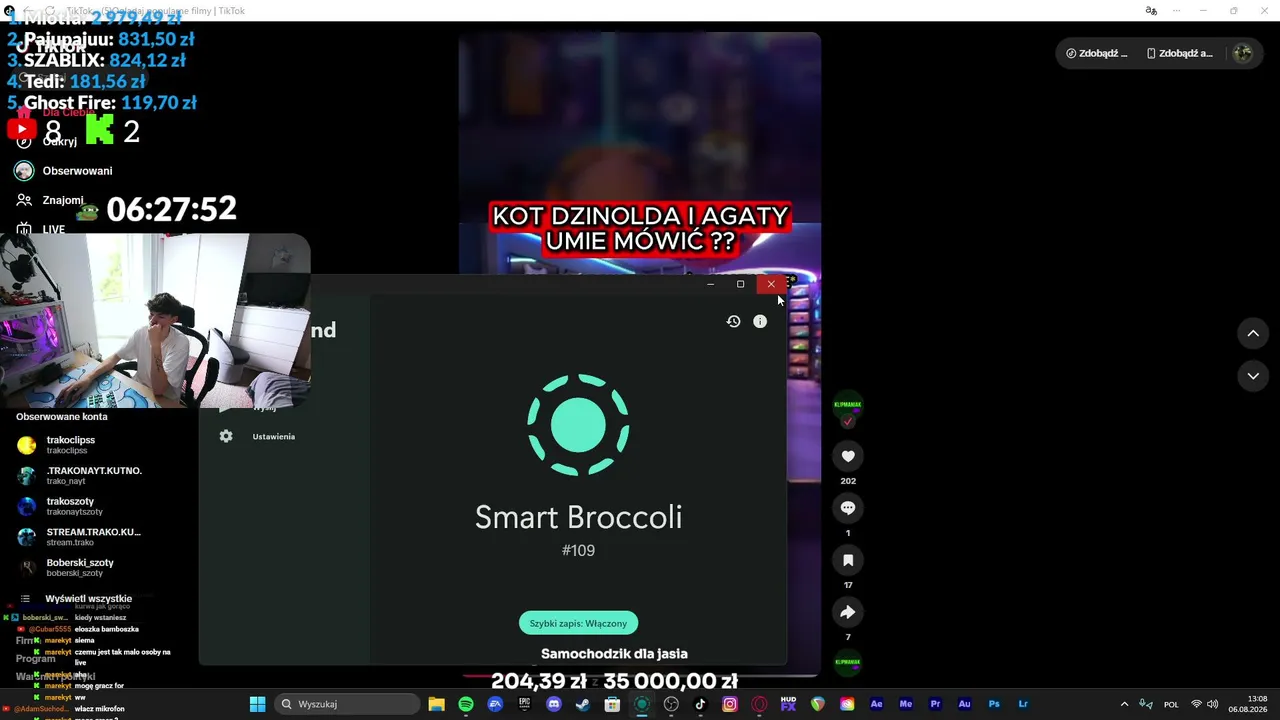Click Wyświetl wszystkie under followed accounts
Image resolution: width=1280 pixels, height=720 pixels.
pos(88,599)
